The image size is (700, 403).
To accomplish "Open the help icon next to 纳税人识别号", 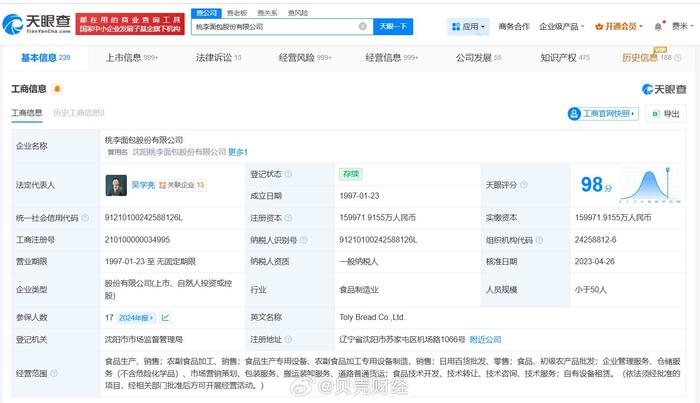I will [304, 240].
